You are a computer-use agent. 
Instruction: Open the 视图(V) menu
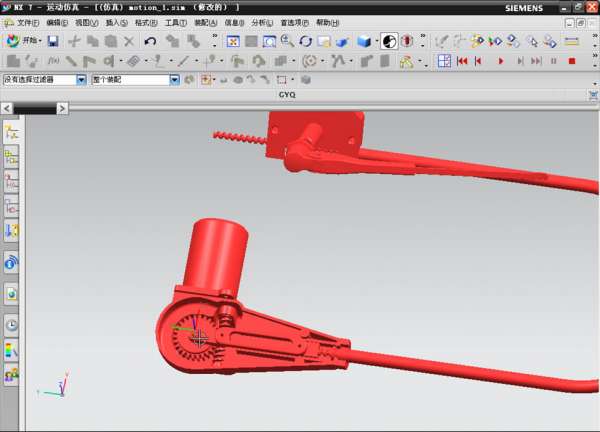coord(86,23)
